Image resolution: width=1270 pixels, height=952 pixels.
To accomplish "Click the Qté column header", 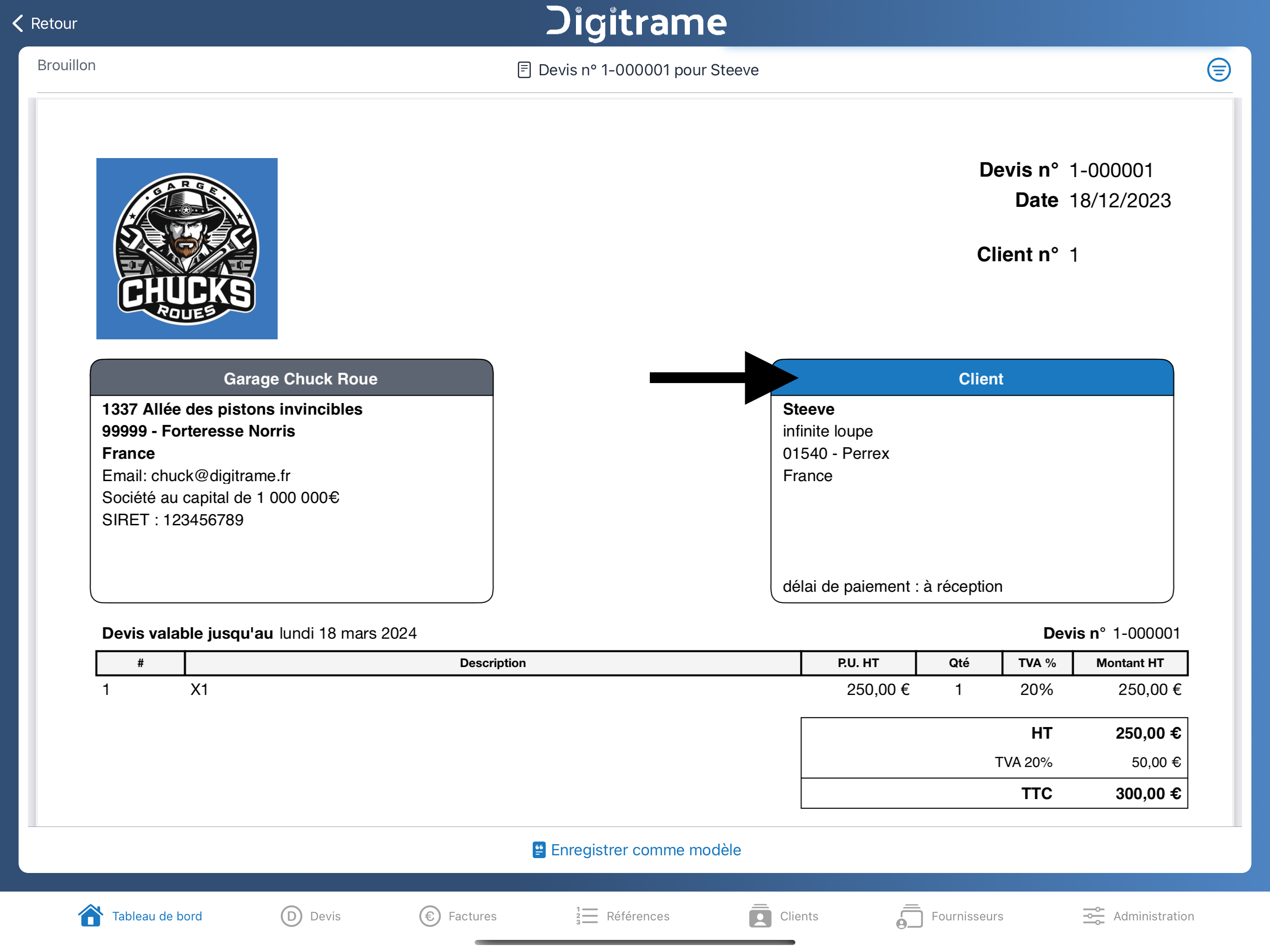I will (959, 662).
